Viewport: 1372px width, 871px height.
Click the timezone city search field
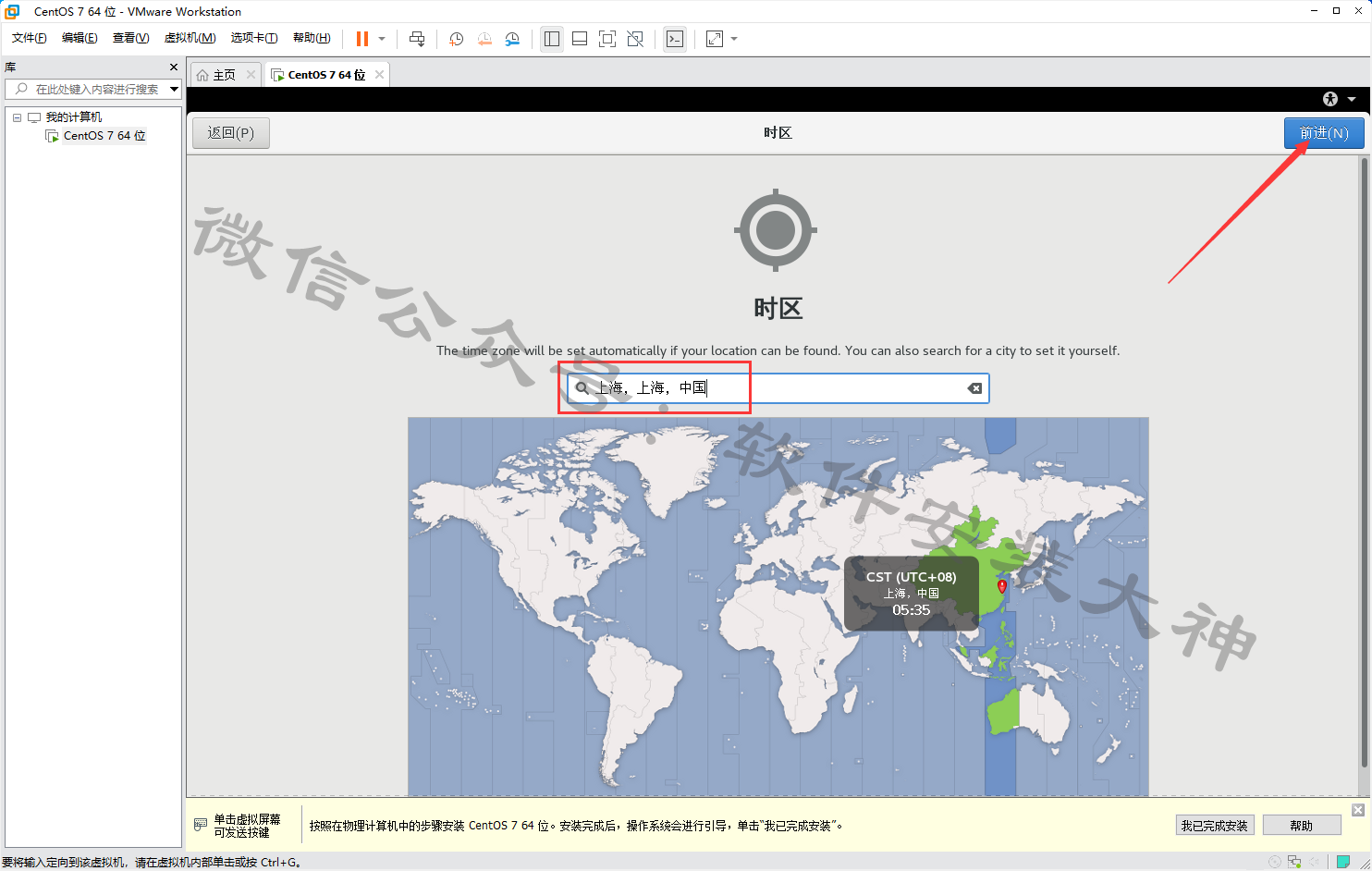(x=778, y=388)
